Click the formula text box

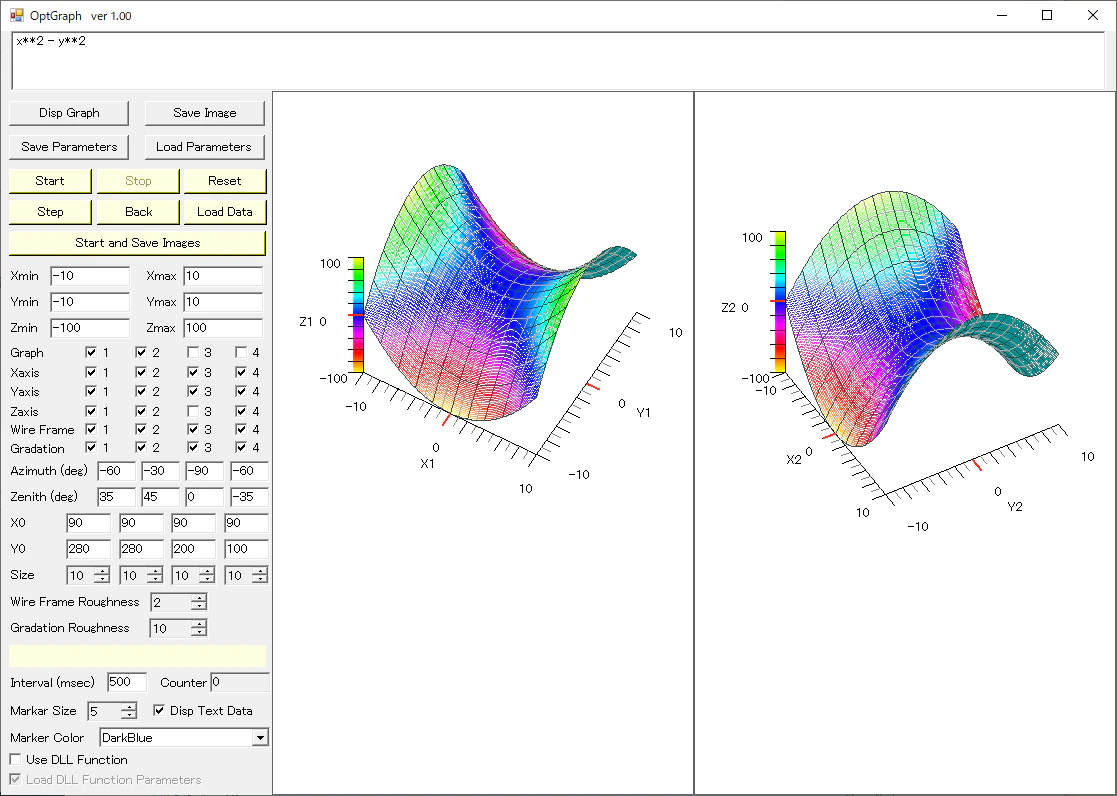[558, 61]
